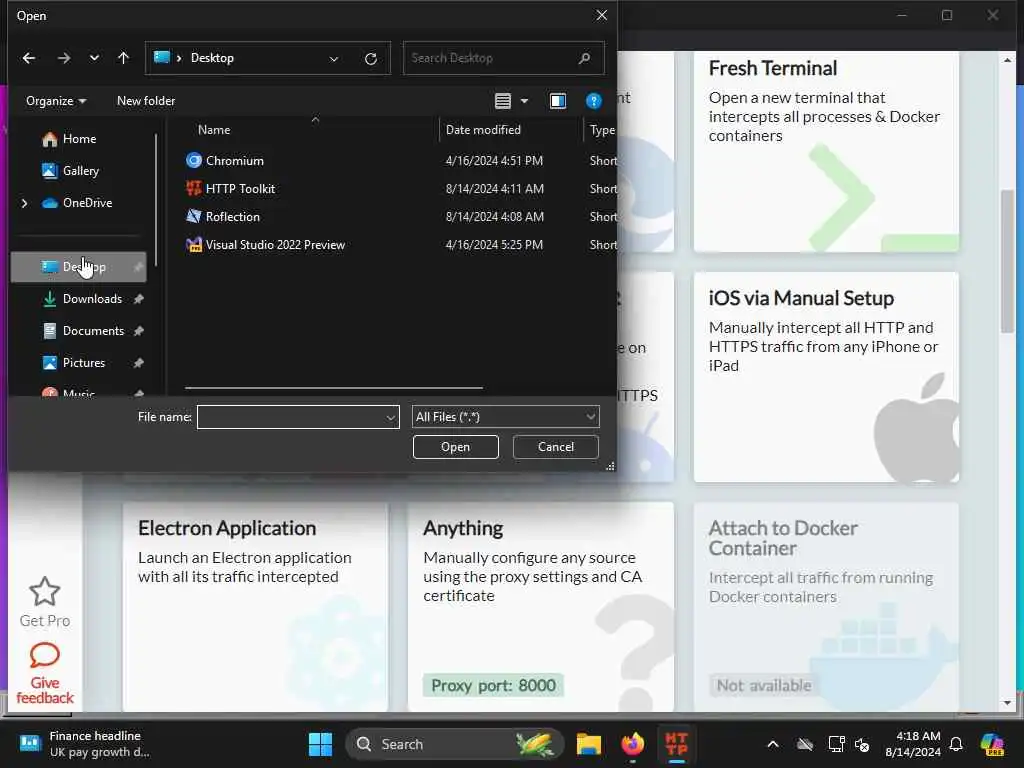The image size is (1024, 768).
Task: Click the HTTP Toolkit taskbar icon
Action: point(677,744)
